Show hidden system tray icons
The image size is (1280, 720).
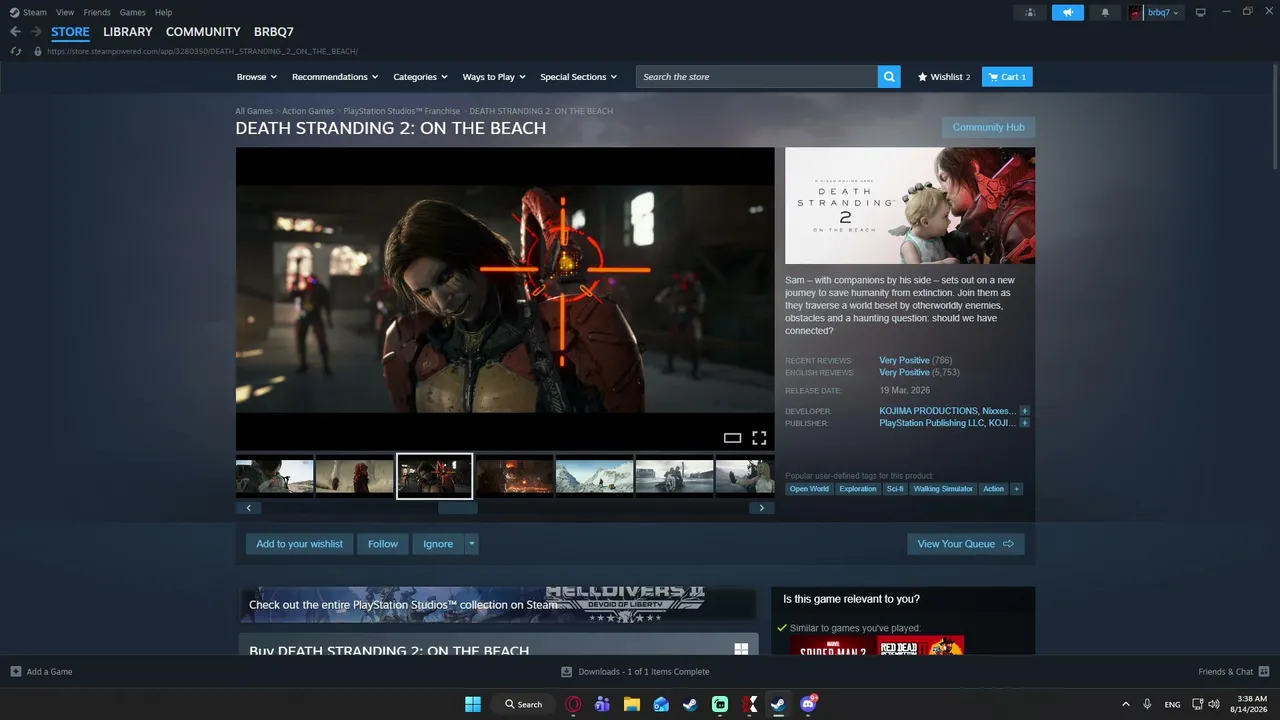point(1125,704)
